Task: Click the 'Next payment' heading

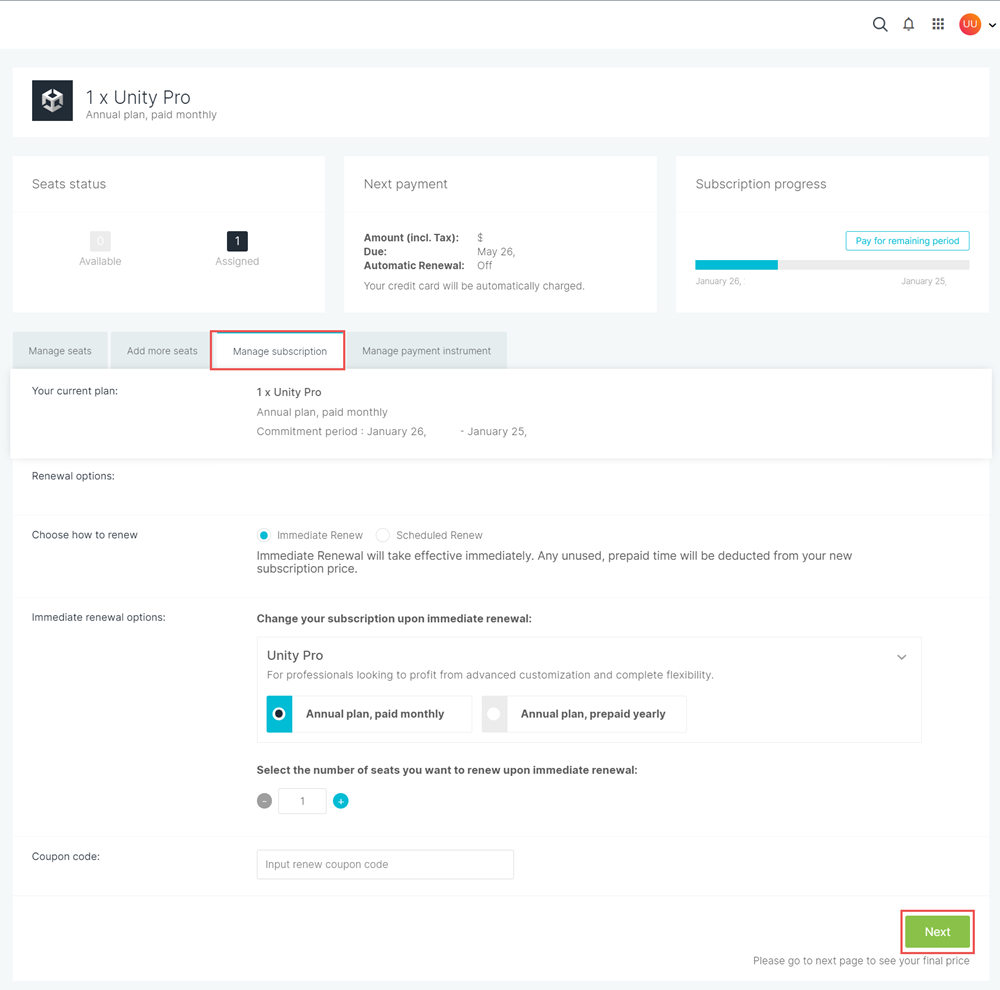Action: (x=406, y=184)
